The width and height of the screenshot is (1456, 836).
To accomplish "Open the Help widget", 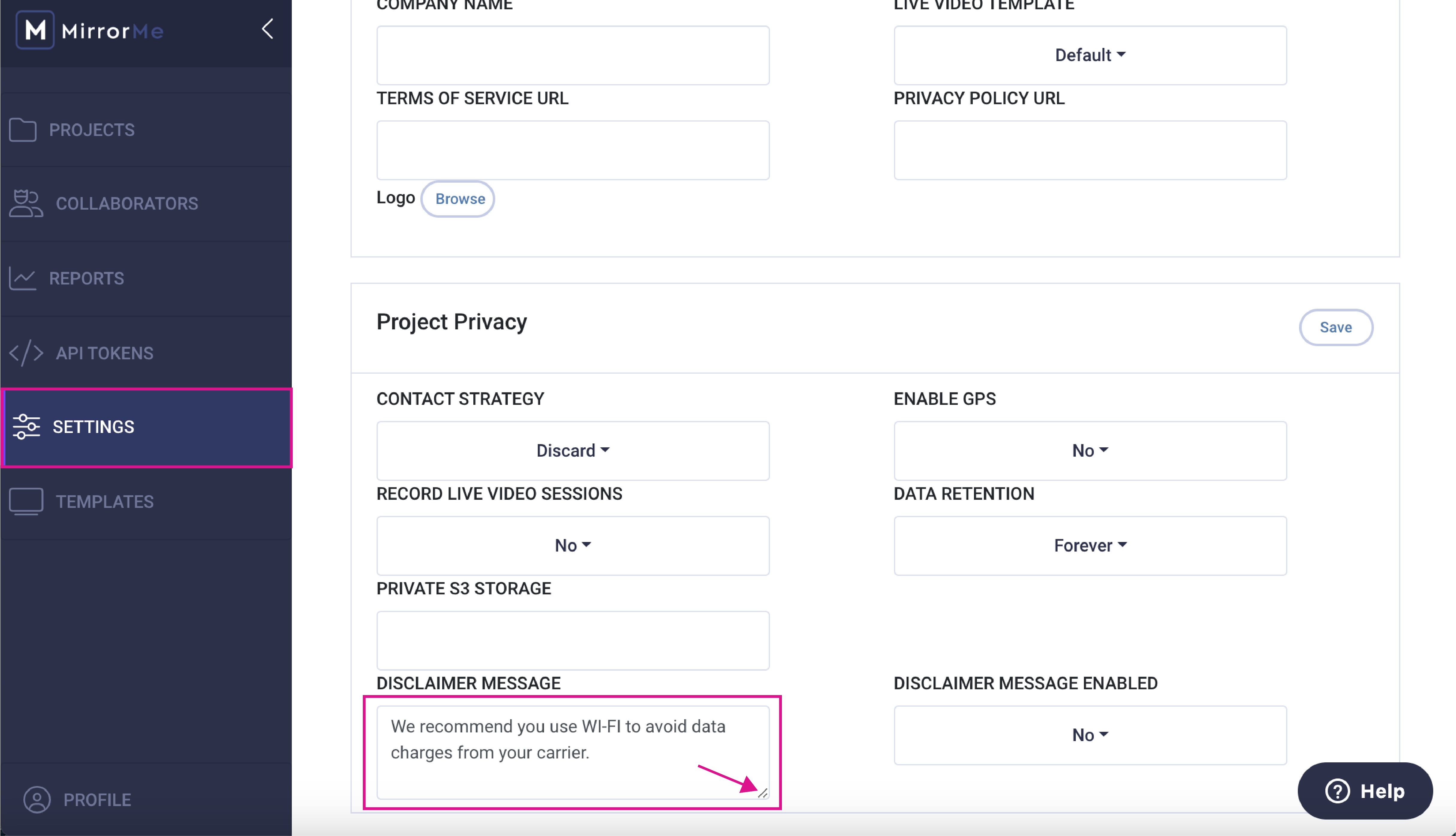I will coord(1365,791).
